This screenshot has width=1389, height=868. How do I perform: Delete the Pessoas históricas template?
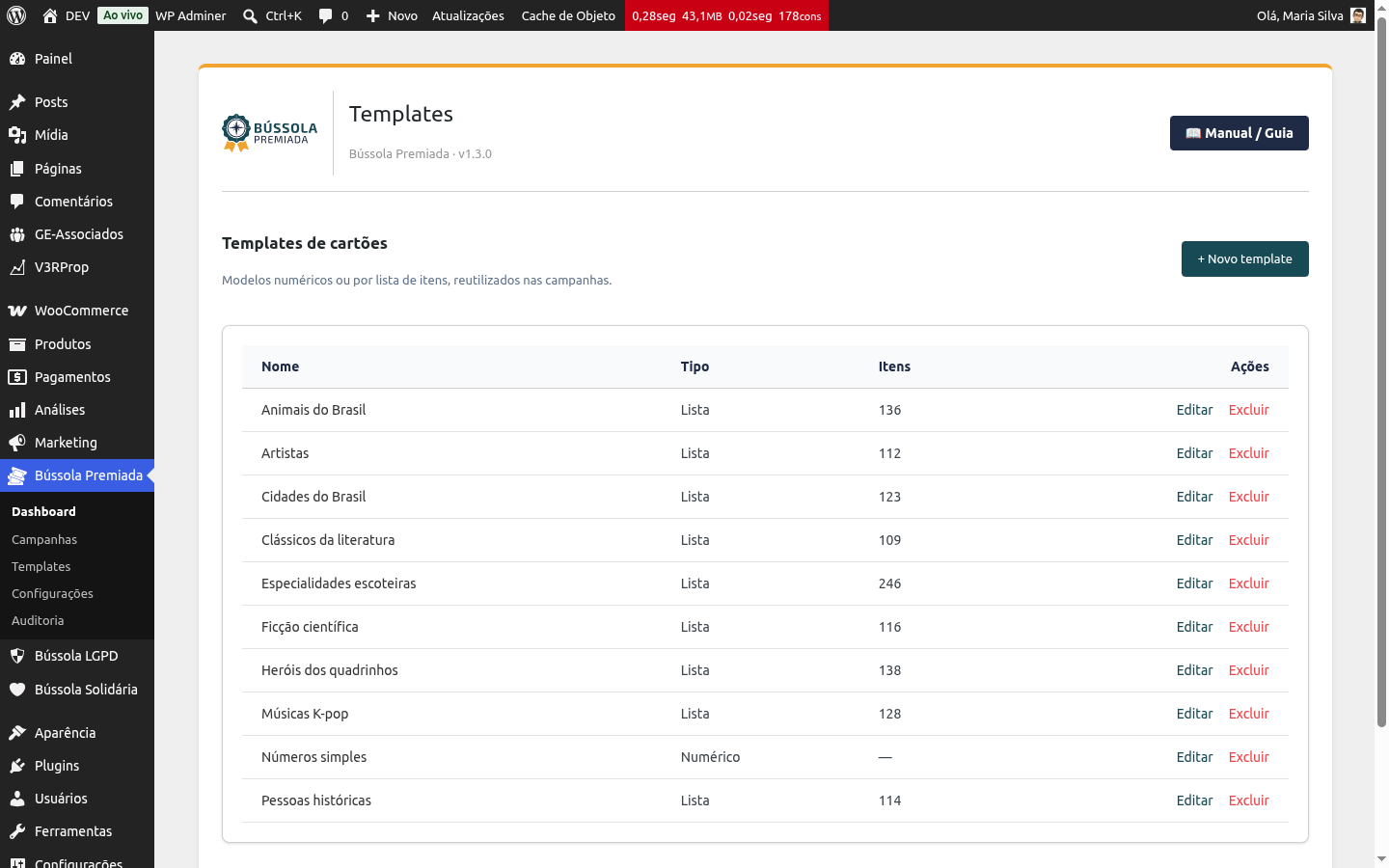(x=1249, y=800)
